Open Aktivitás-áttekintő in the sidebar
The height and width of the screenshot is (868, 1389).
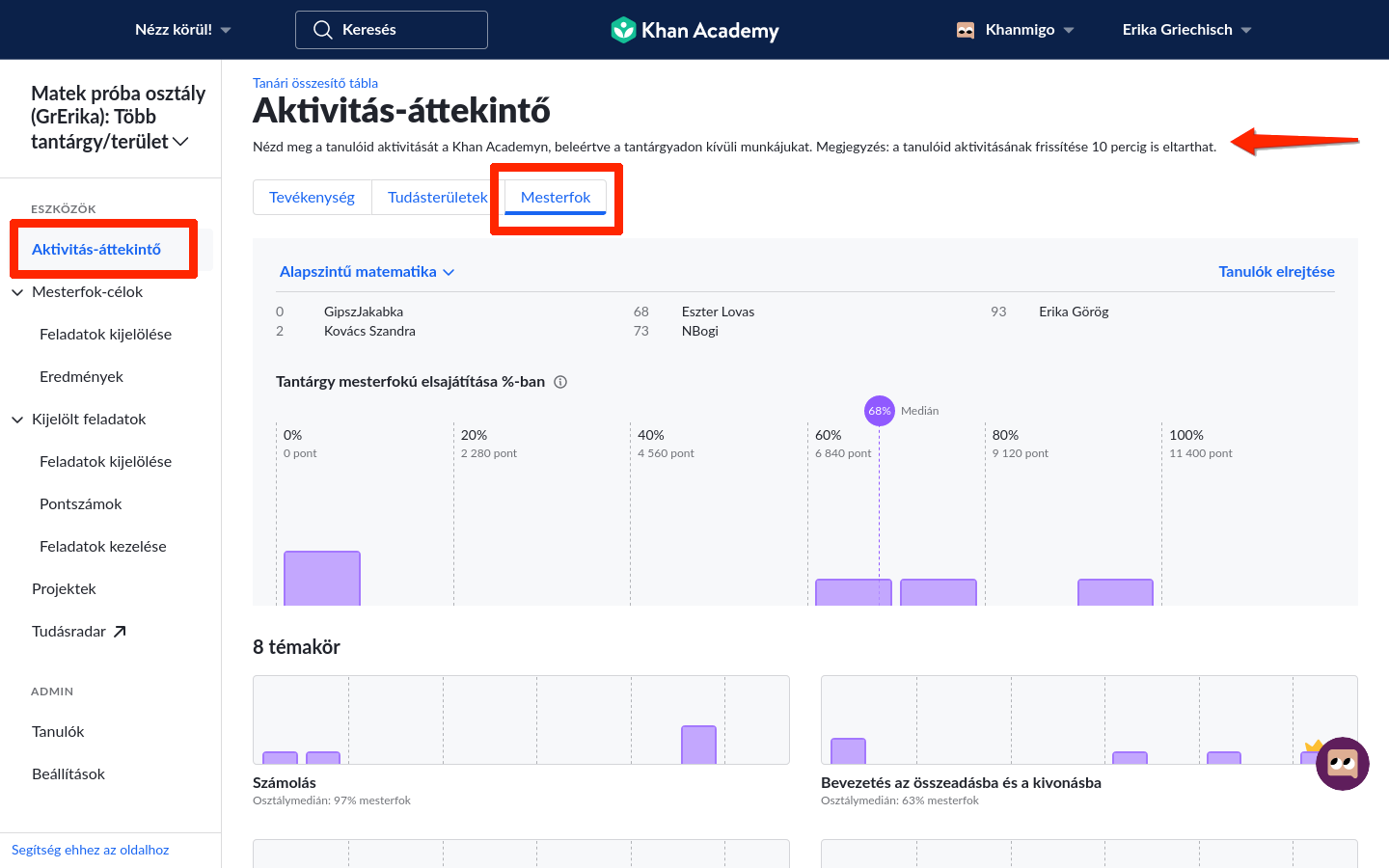(96, 250)
